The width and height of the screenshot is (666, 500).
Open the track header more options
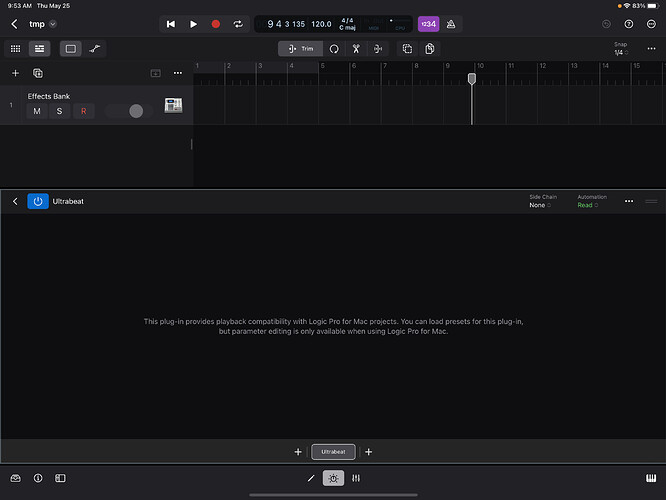tap(178, 73)
